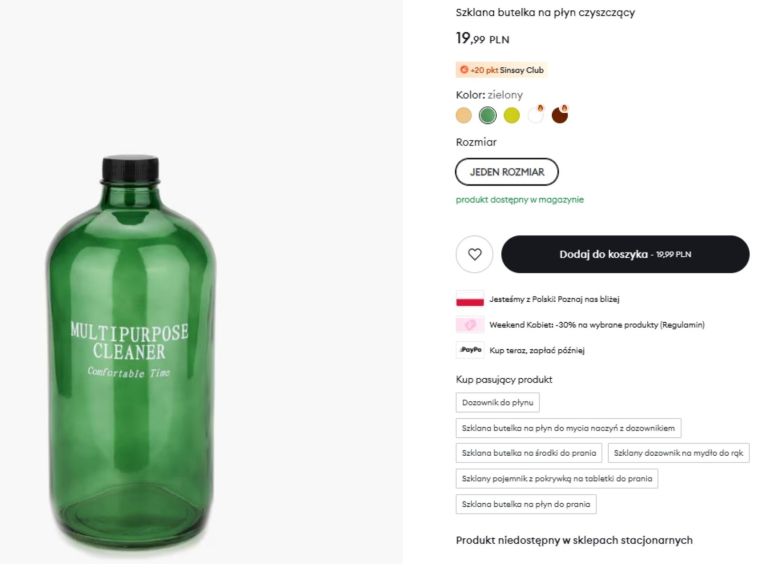Image resolution: width=760 pixels, height=570 pixels.
Task: Open Szklana butelka na środki do prania
Action: click(x=530, y=453)
